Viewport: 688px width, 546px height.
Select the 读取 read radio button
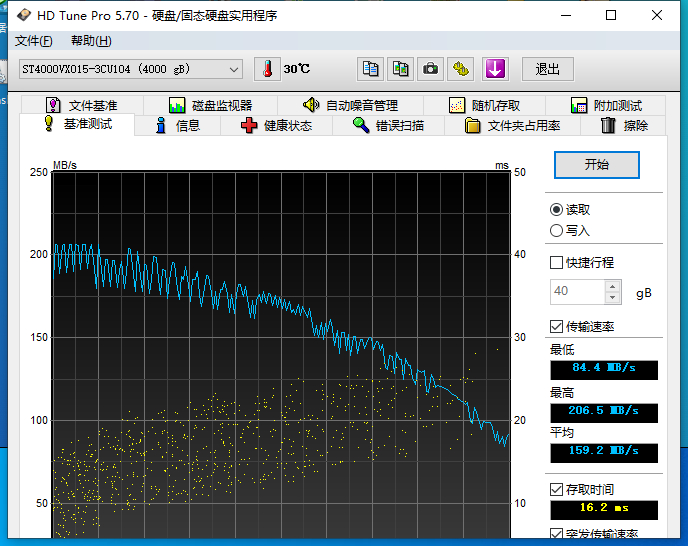pyautogui.click(x=556, y=210)
